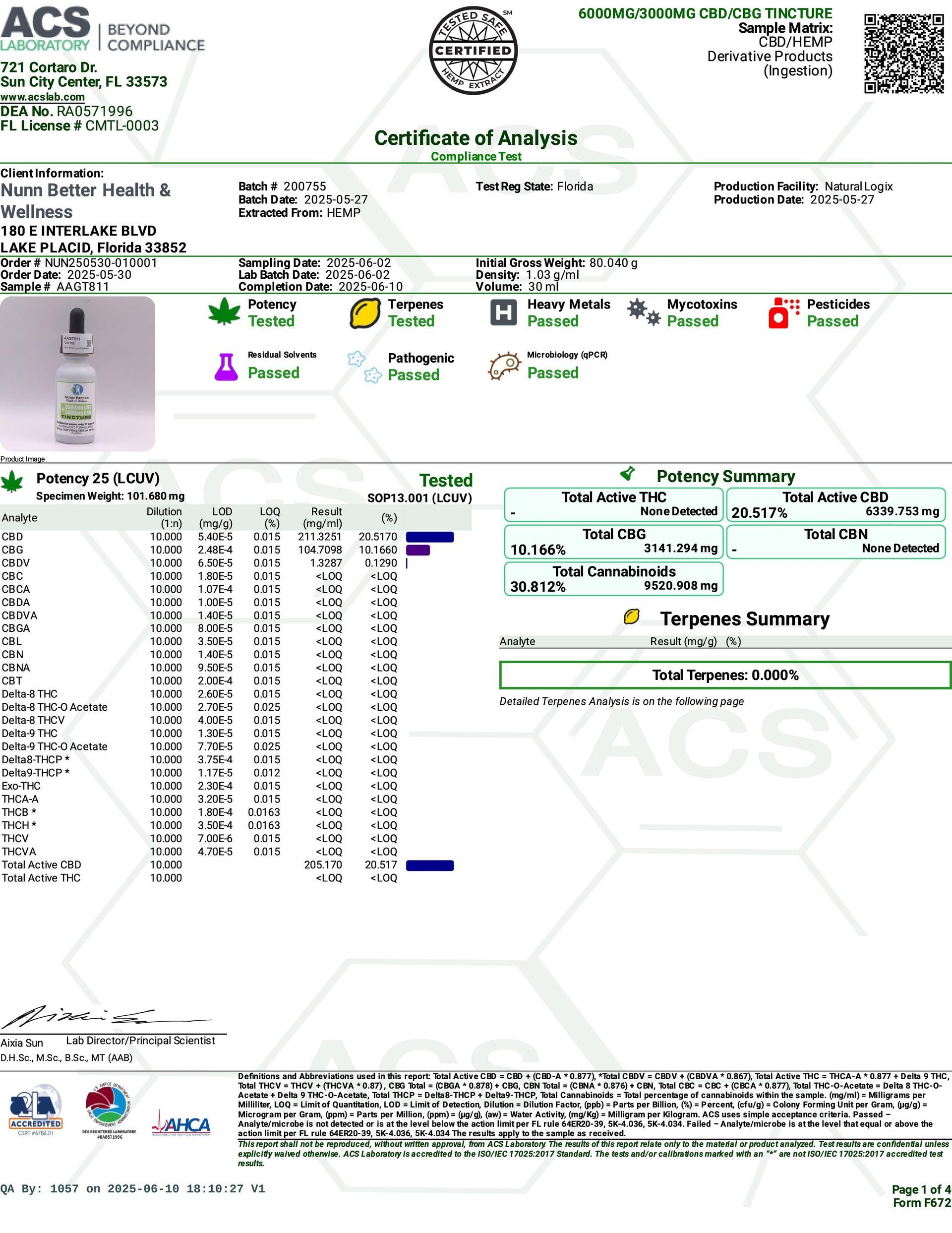Click the THCA-A analyte row label
952x1233 pixels.
pos(20,800)
